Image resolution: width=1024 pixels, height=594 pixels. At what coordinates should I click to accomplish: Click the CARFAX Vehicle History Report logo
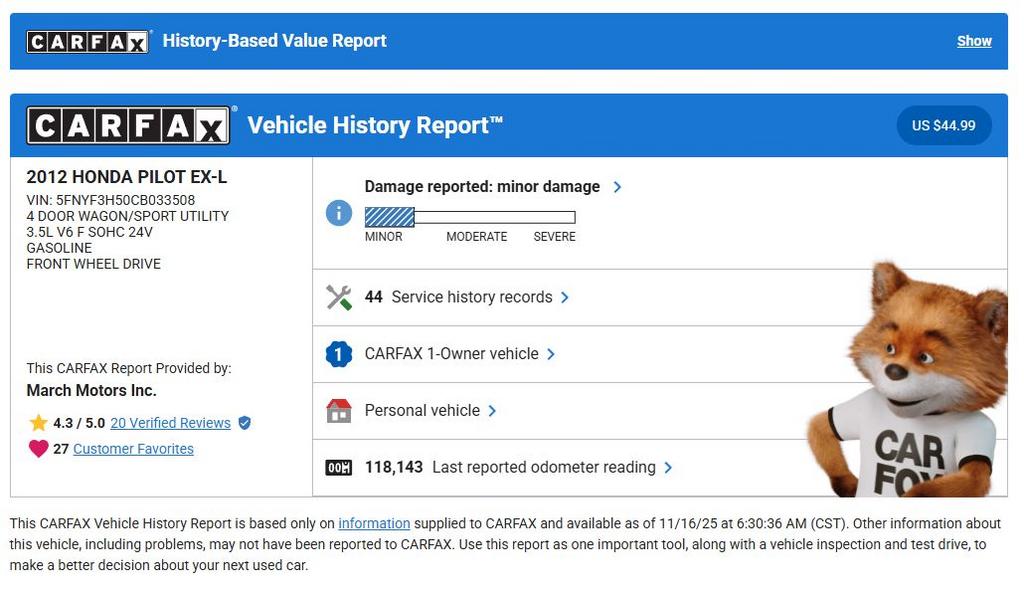[128, 126]
